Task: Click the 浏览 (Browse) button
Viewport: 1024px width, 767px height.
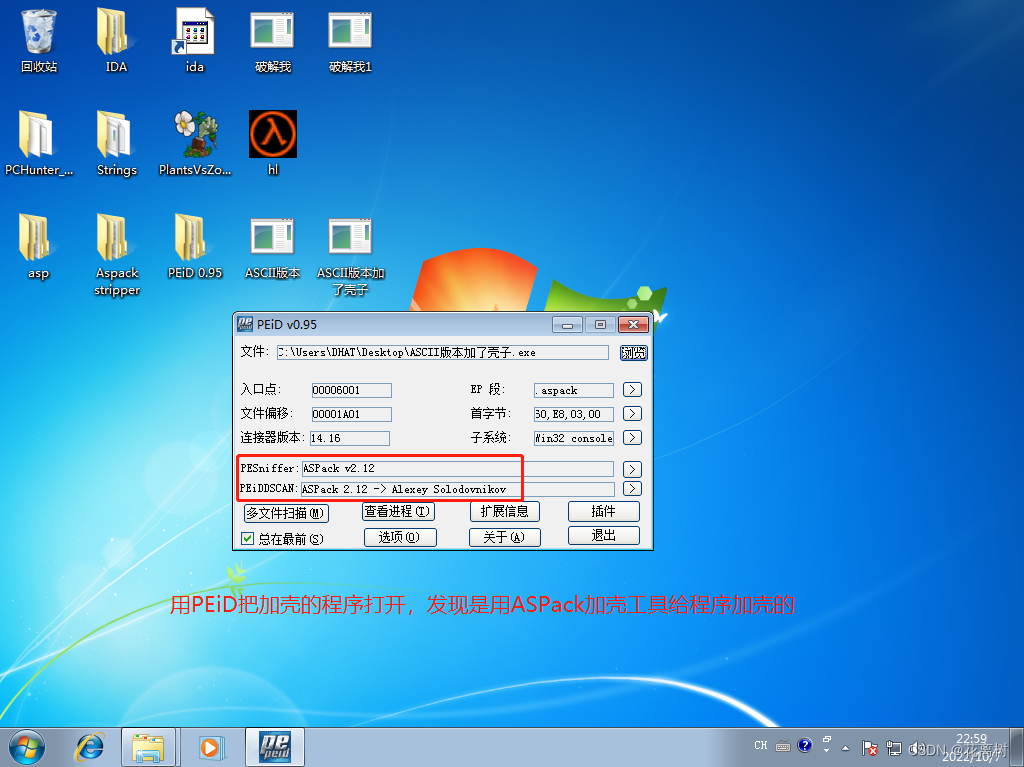Action: point(633,353)
